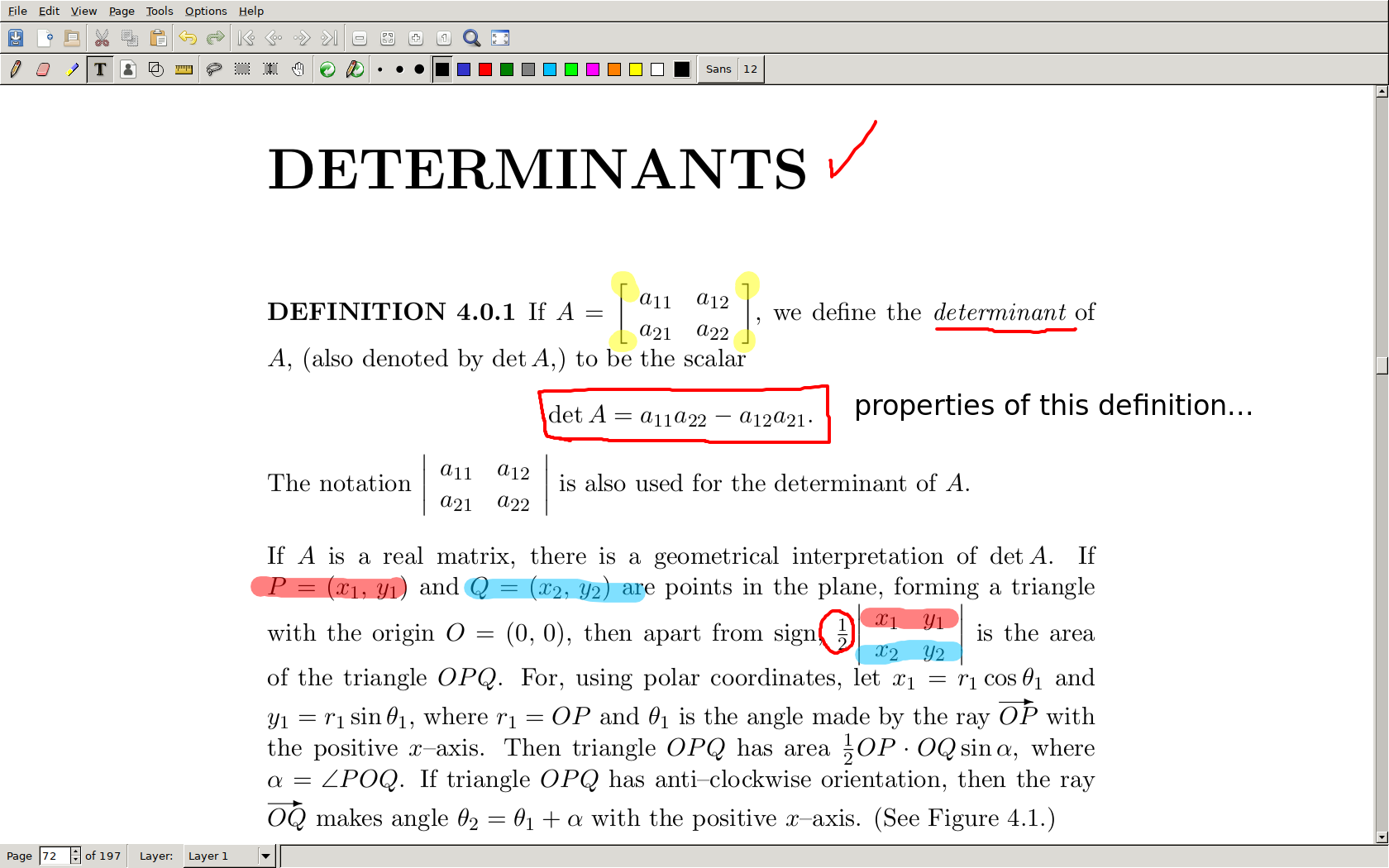The height and width of the screenshot is (868, 1389).
Task: Toggle the Shape Recognizer tool
Action: point(156,69)
